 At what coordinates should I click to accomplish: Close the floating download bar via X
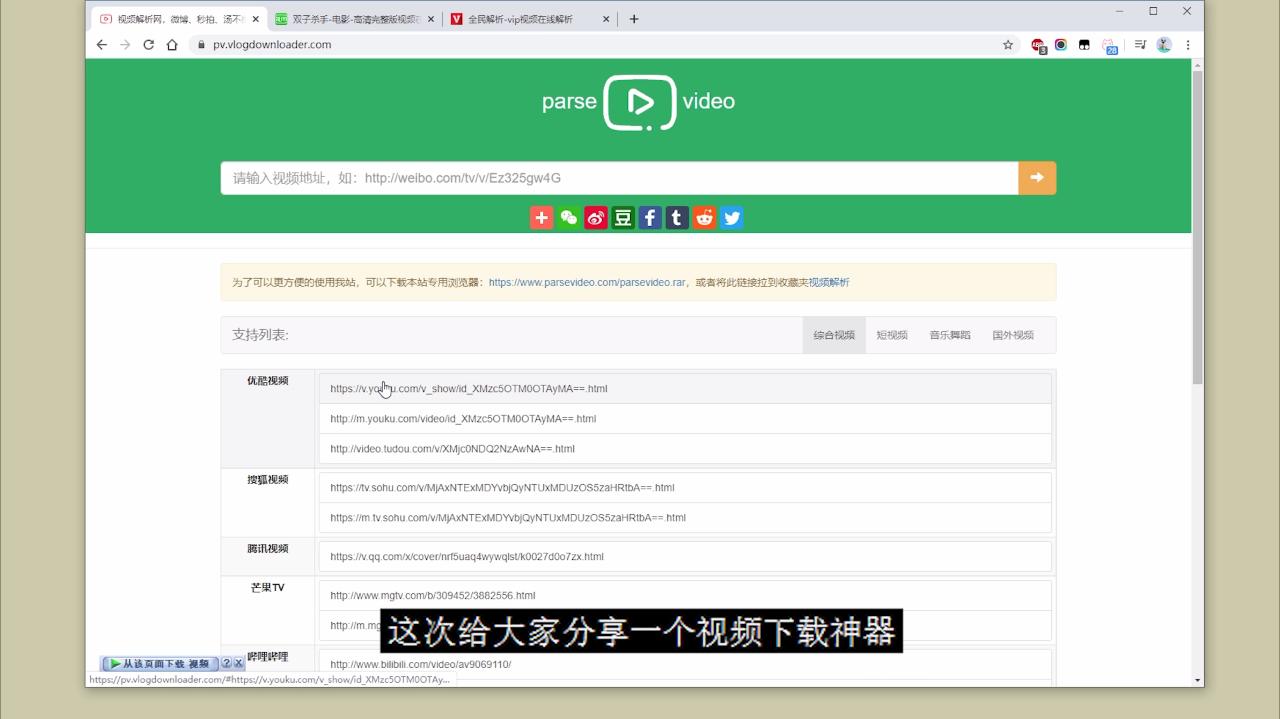(x=239, y=663)
